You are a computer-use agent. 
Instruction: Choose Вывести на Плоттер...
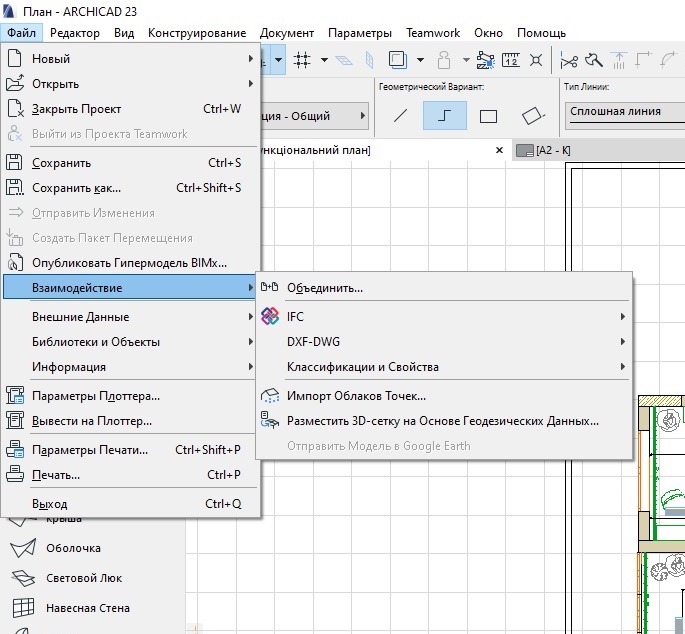(x=130, y=421)
